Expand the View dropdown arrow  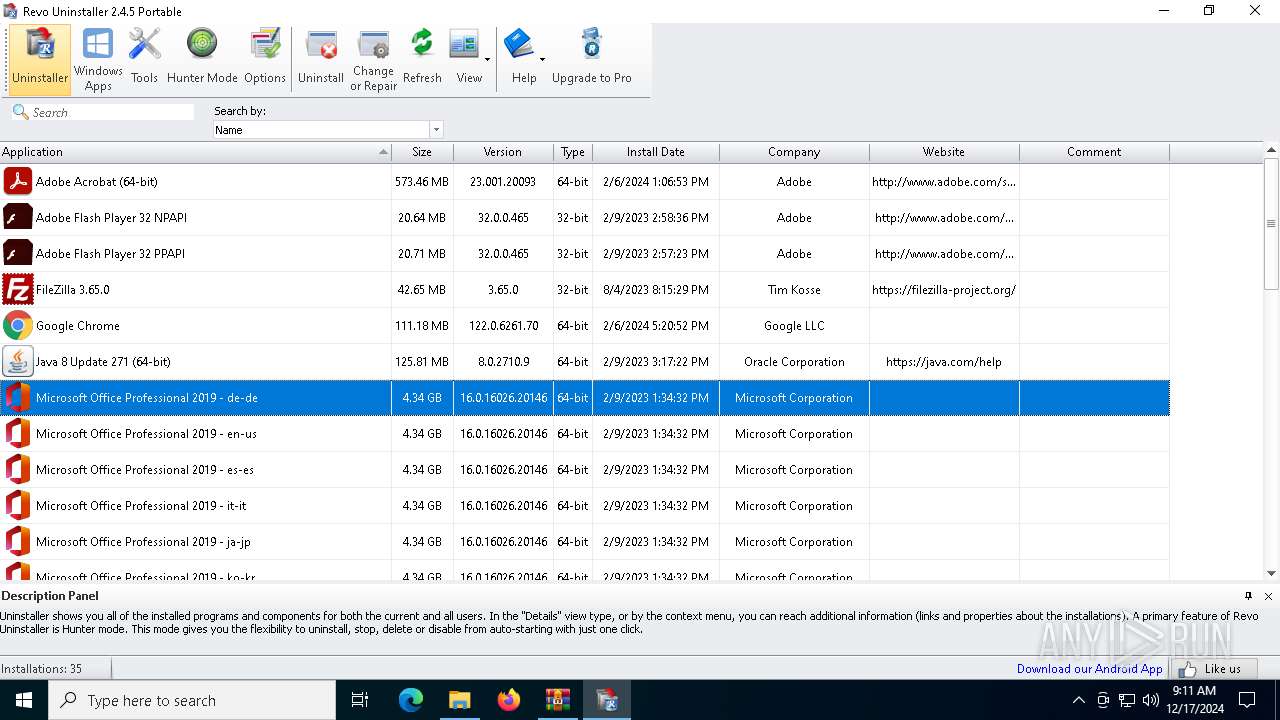click(488, 60)
